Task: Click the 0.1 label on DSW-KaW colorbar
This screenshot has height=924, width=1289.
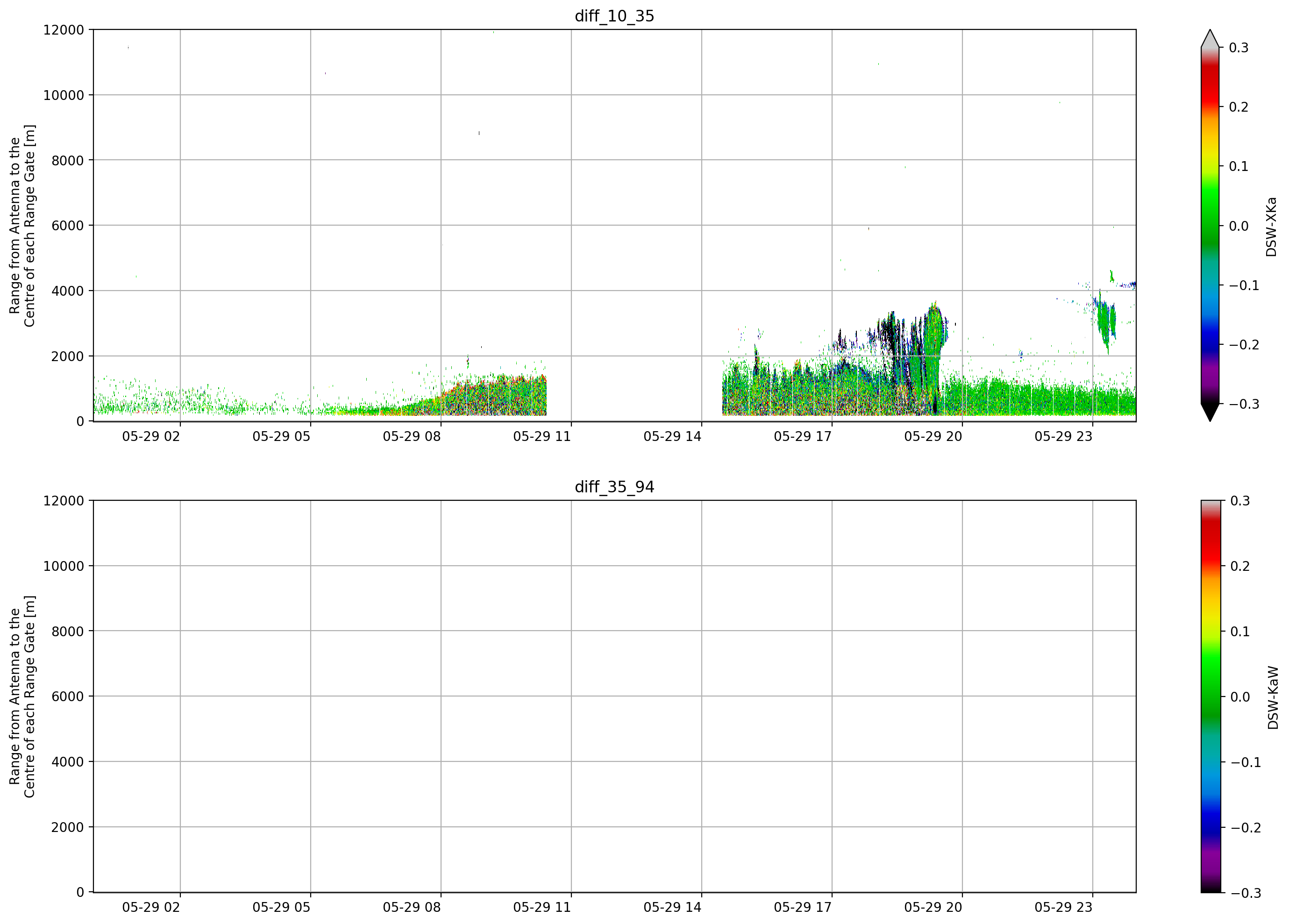Action: pyautogui.click(x=1240, y=632)
